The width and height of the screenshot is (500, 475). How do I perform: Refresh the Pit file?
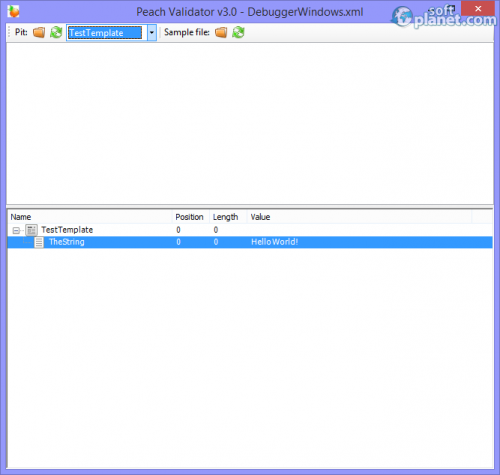56,32
